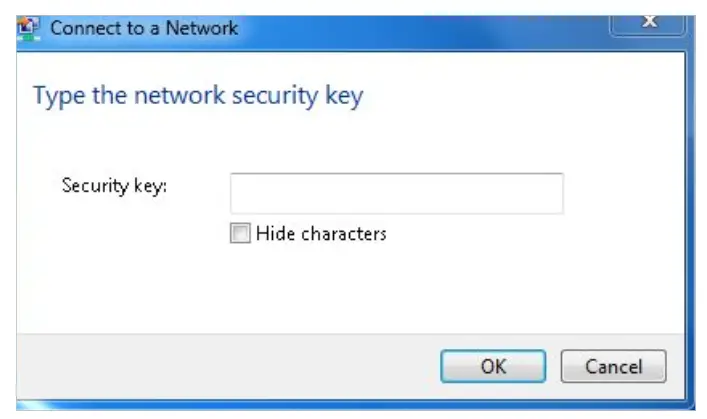Select the window's X button at top right
This screenshot has width=707, height=419.
click(648, 24)
